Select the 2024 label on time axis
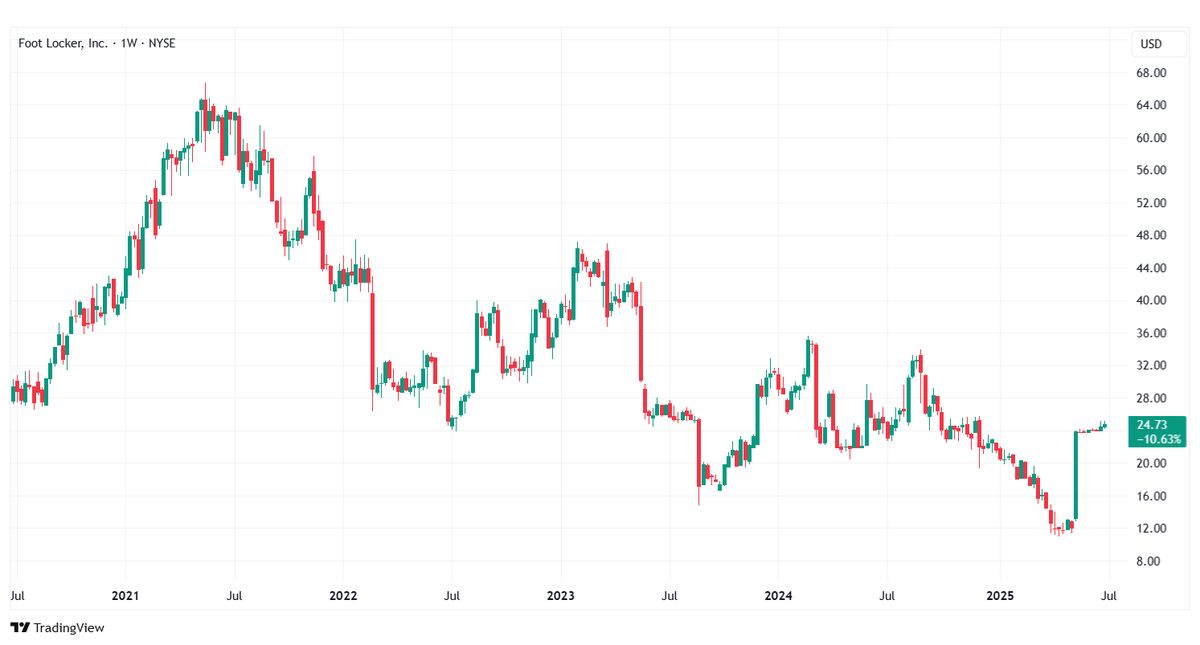The height and width of the screenshot is (645, 1200). pyautogui.click(x=778, y=595)
